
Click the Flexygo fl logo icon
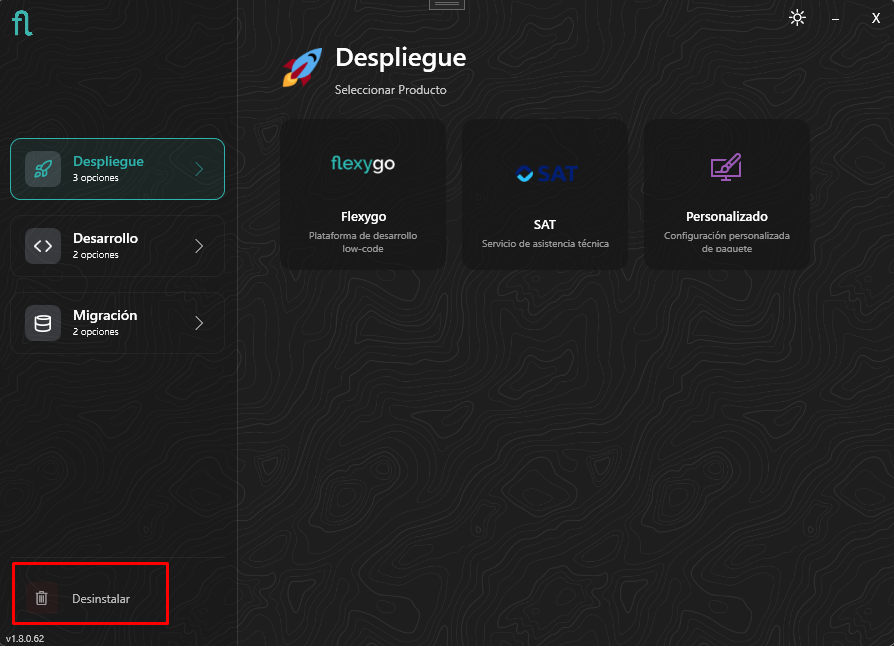(x=22, y=23)
